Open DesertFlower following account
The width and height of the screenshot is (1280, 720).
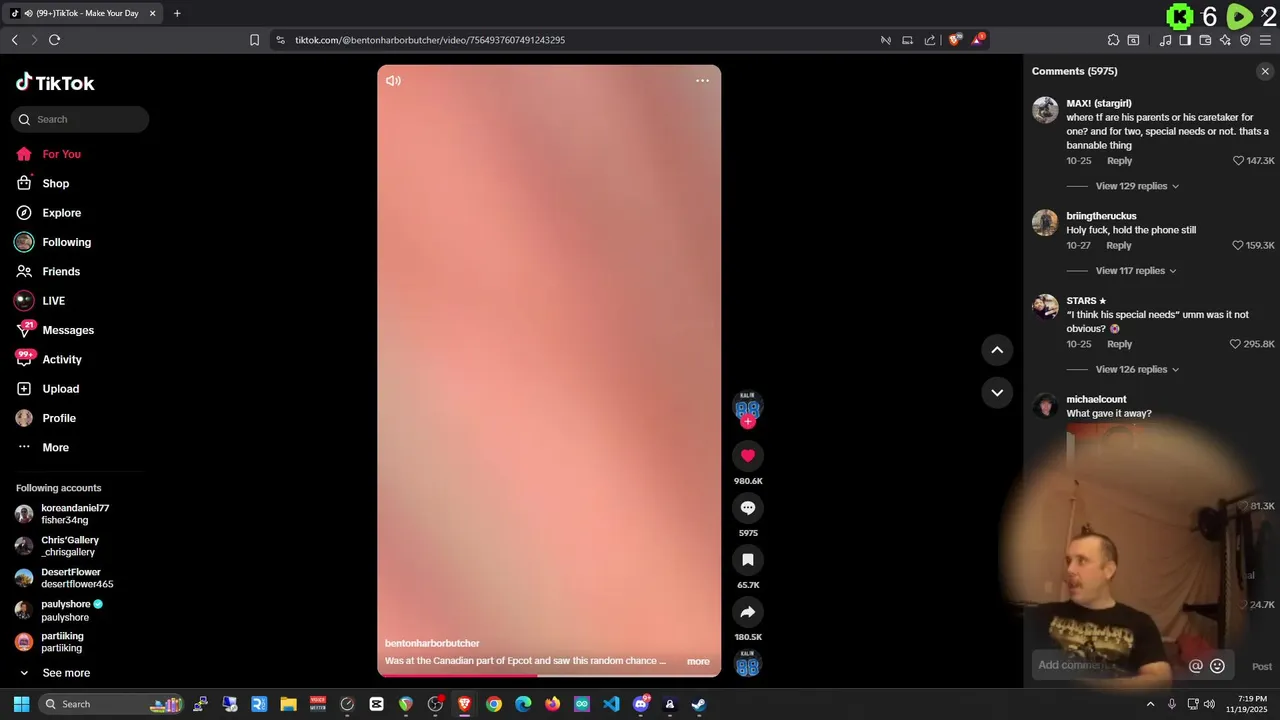click(77, 578)
